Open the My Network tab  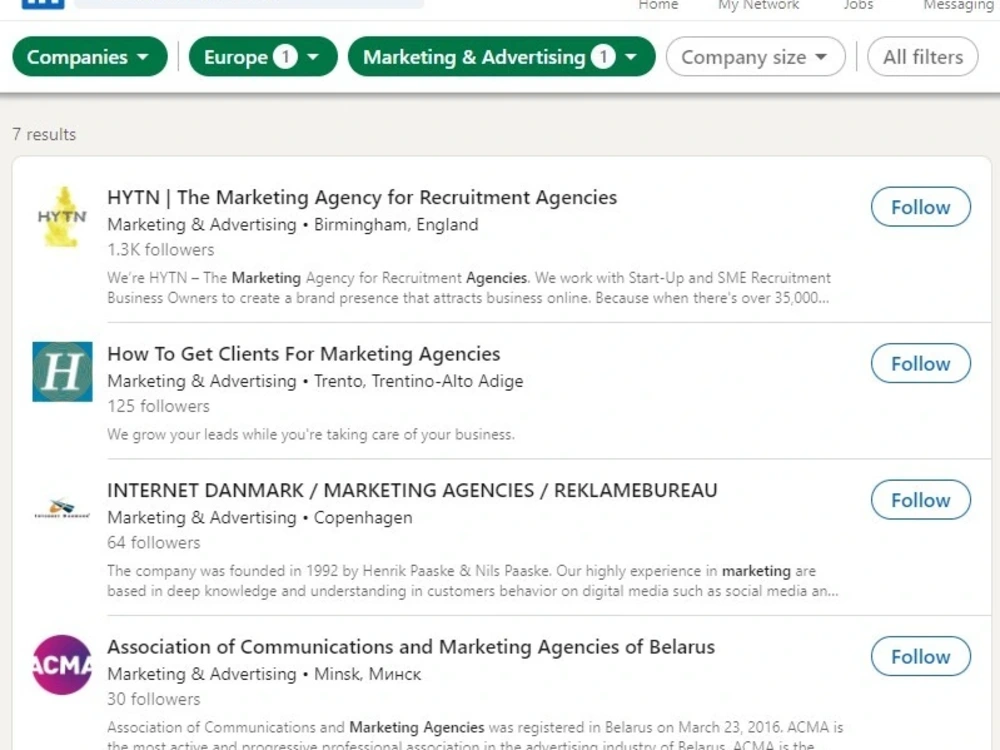(x=758, y=4)
